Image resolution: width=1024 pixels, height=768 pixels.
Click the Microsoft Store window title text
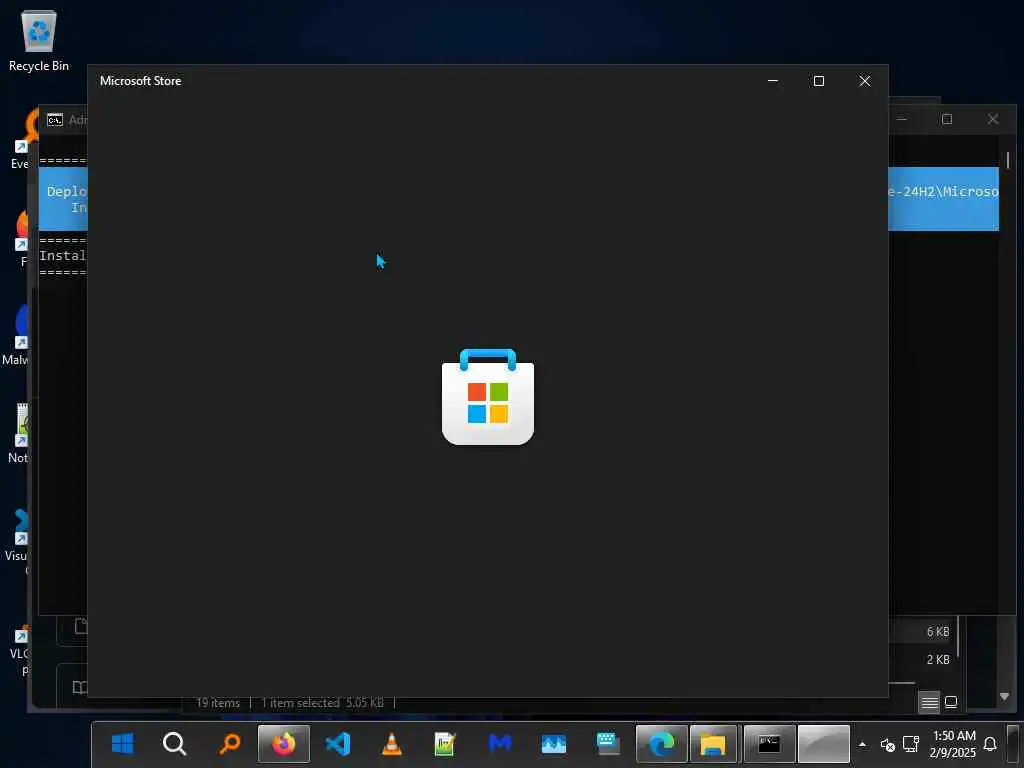[x=140, y=81]
